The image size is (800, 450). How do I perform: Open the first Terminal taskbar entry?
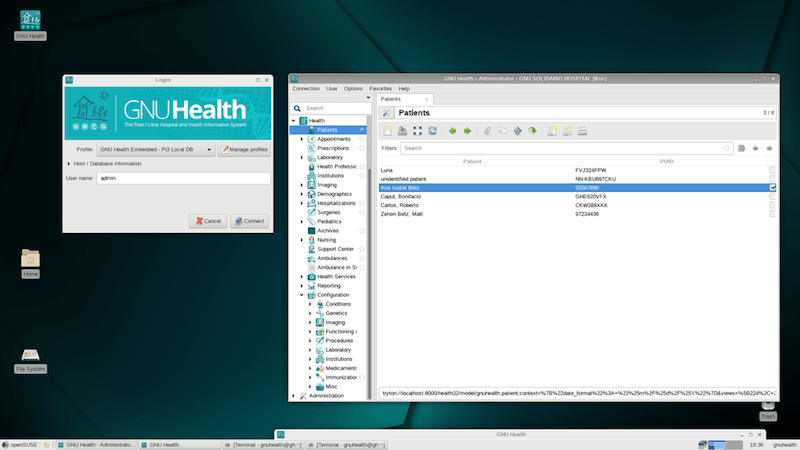tap(264, 445)
